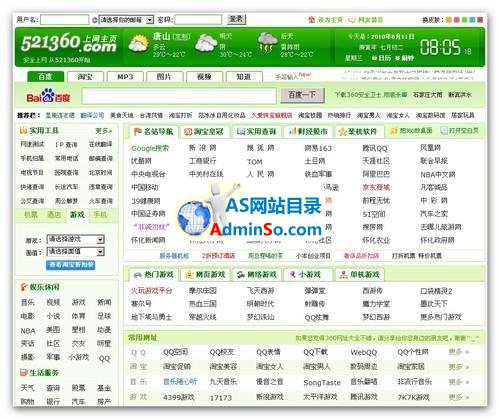Select the 图片 search tab

164,77
